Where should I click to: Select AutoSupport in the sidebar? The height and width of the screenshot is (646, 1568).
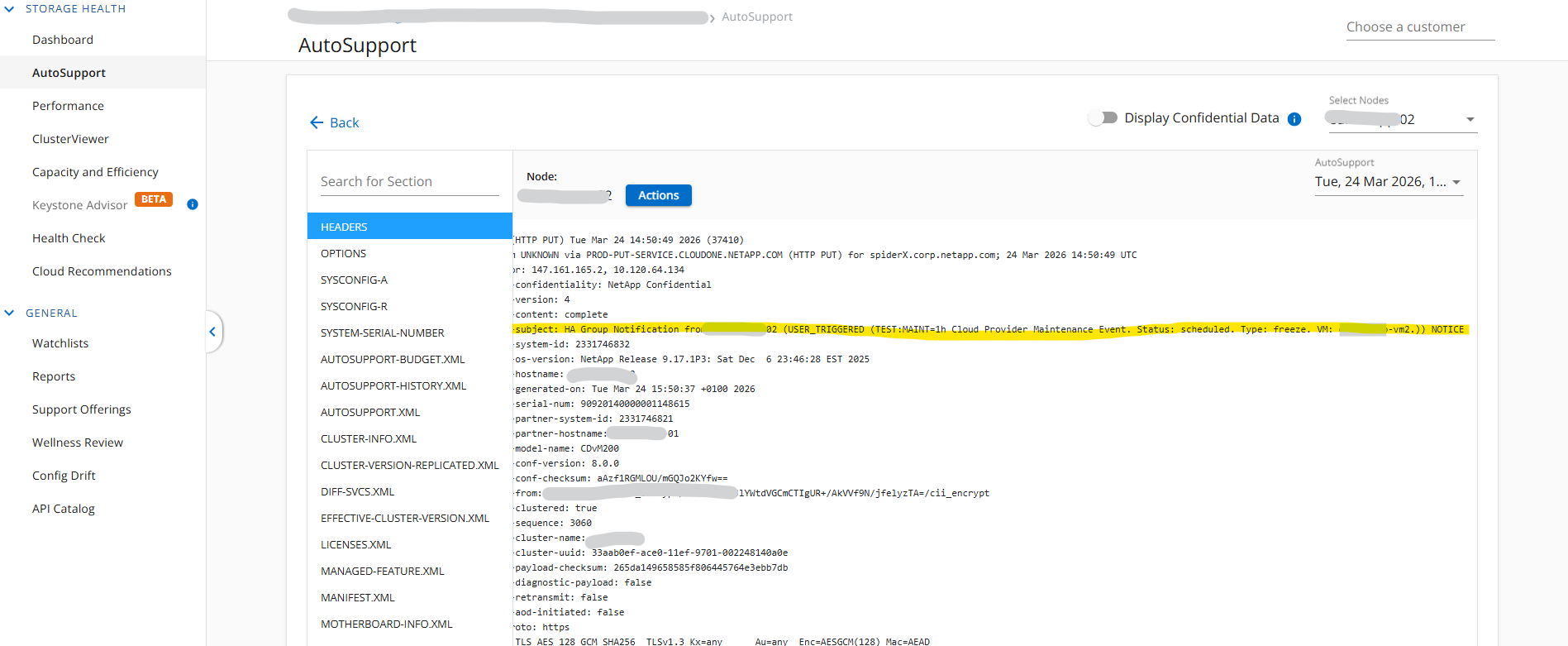coord(69,73)
